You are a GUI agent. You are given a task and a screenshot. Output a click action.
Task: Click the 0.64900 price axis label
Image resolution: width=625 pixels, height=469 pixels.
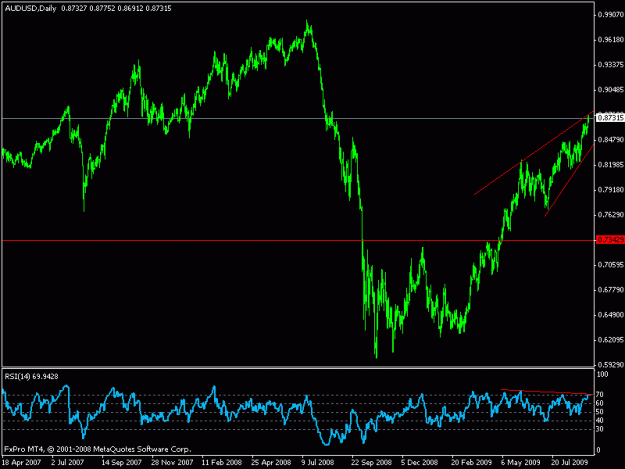coord(611,315)
